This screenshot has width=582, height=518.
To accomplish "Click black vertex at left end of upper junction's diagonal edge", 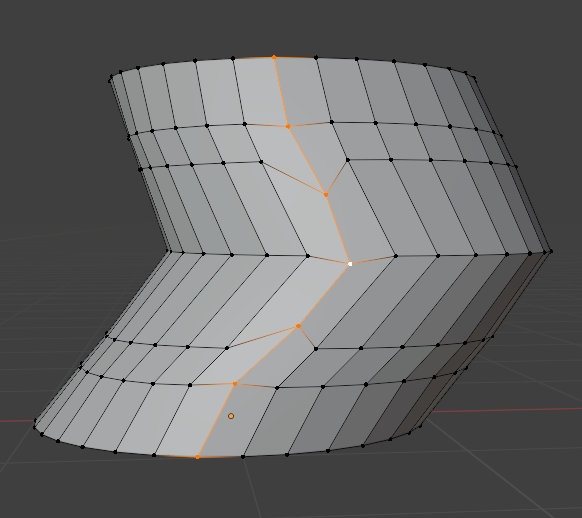I will click(x=261, y=162).
